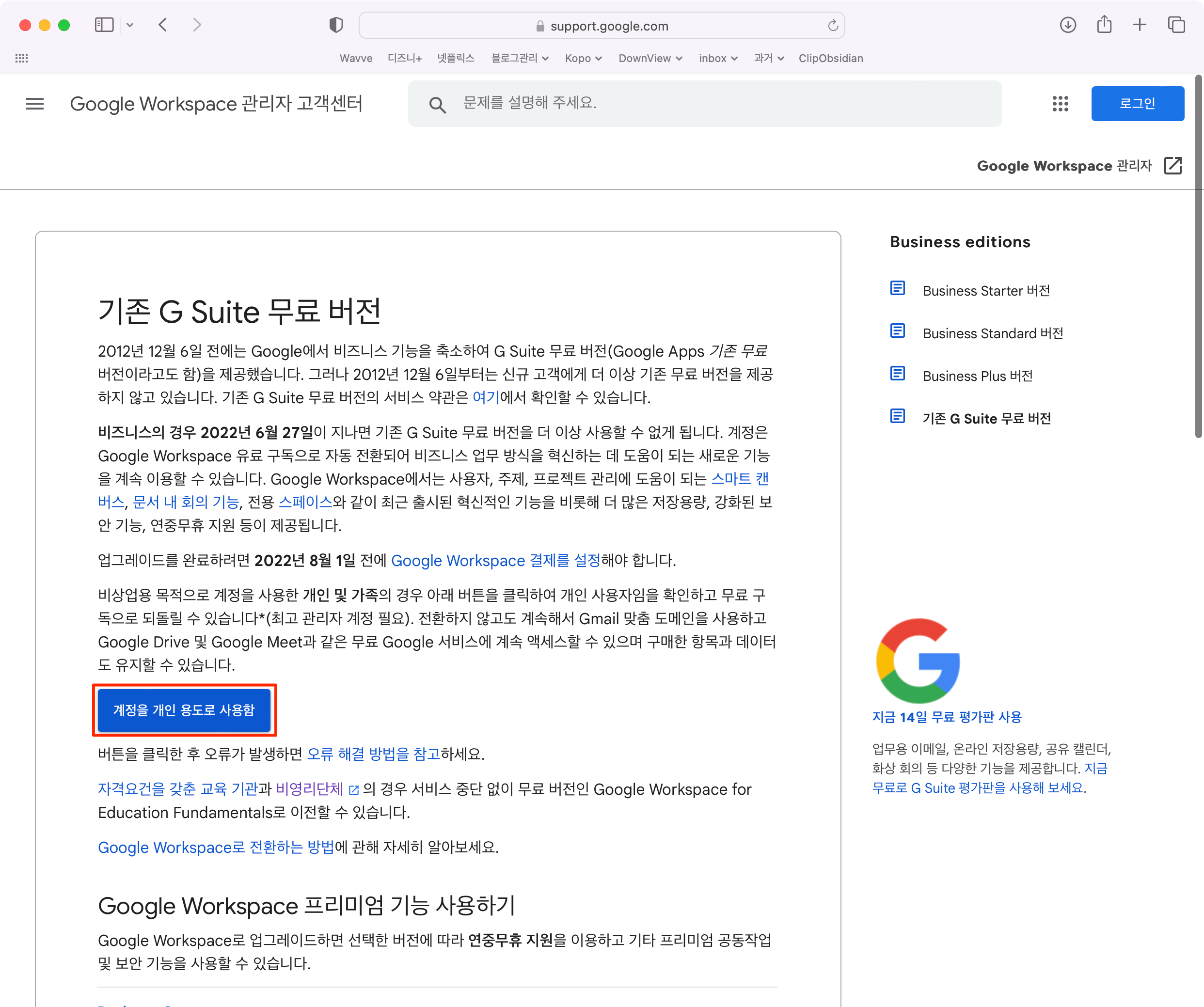The image size is (1204, 1007).
Task: Click the Google apps grid icon
Action: tap(1060, 104)
